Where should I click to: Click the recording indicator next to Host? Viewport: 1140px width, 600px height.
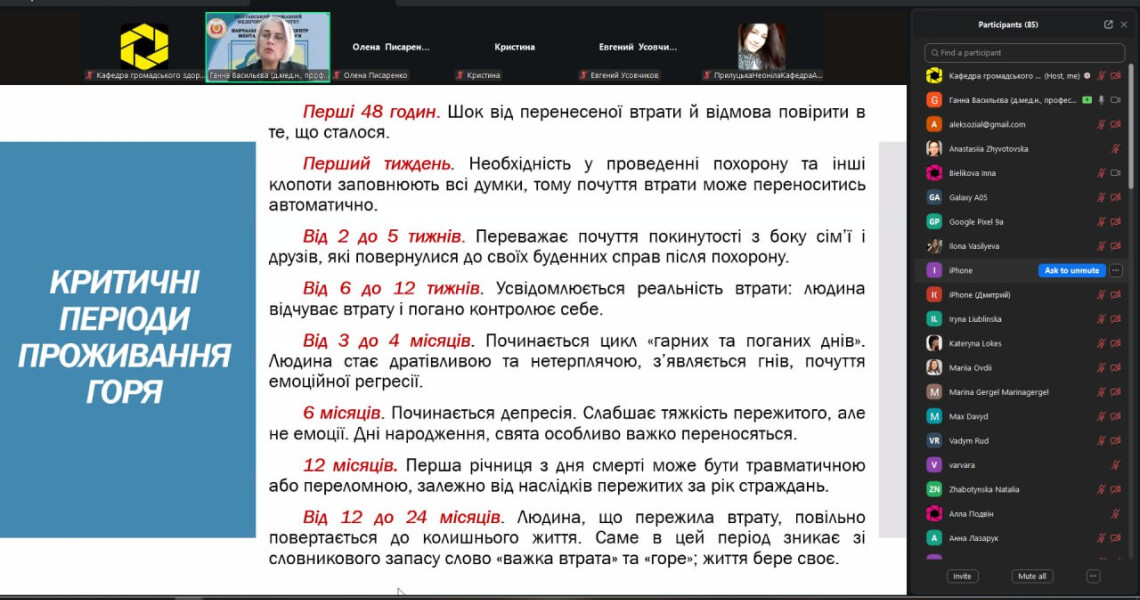1087,76
